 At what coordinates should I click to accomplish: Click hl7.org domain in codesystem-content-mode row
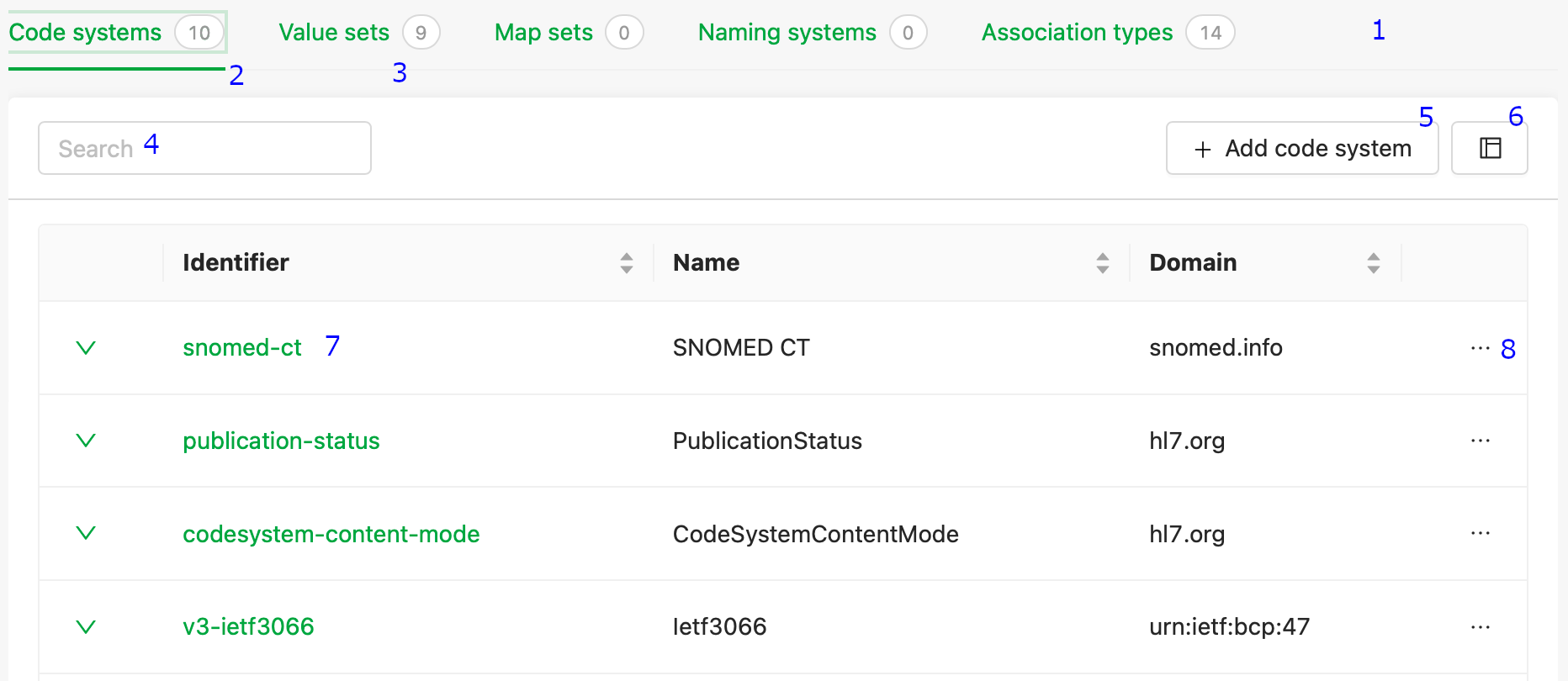point(1187,534)
